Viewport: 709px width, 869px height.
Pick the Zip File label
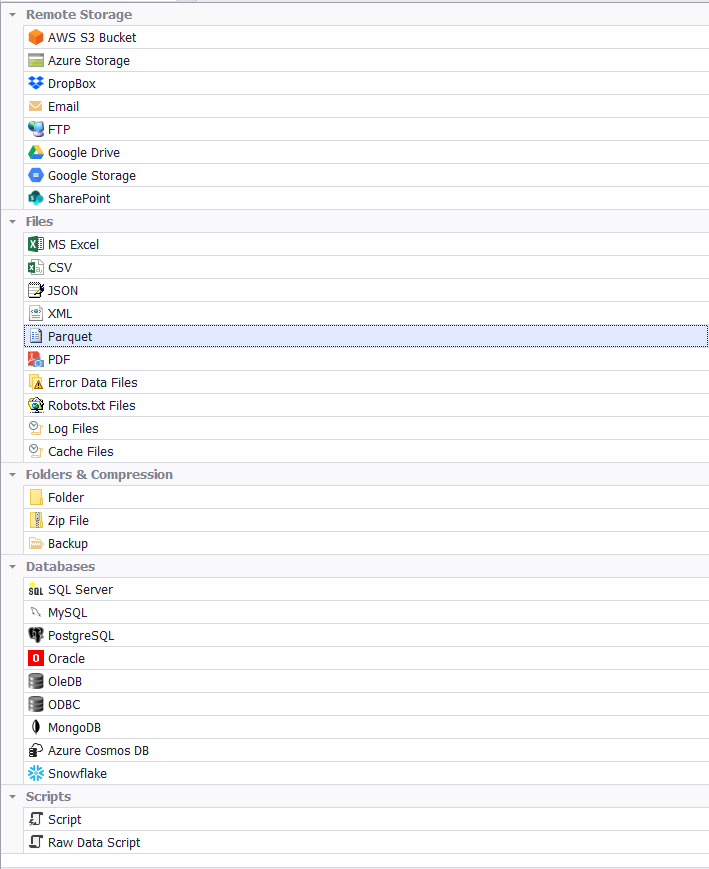tap(68, 520)
